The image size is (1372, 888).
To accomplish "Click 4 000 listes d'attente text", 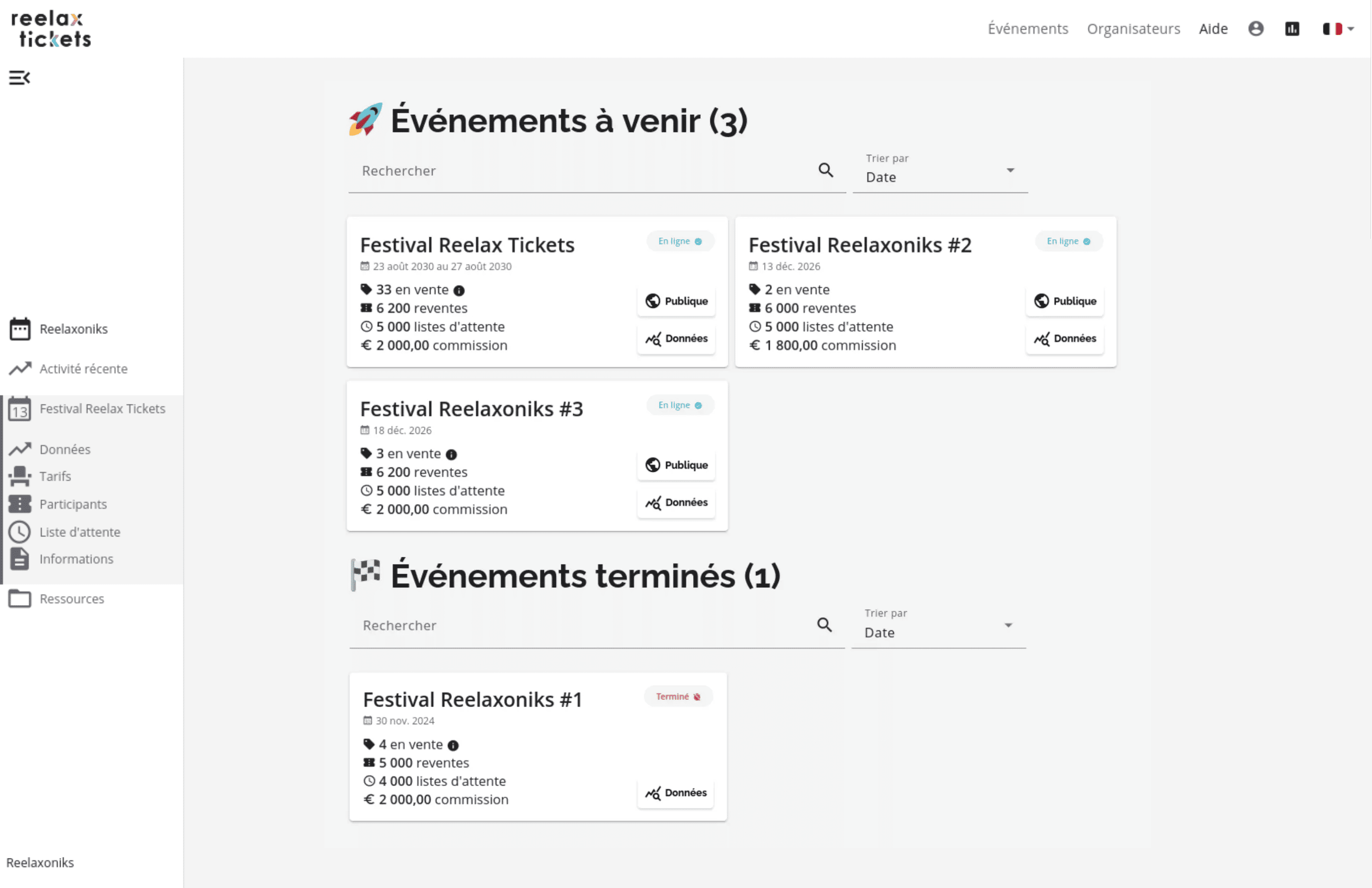I will pos(442,781).
